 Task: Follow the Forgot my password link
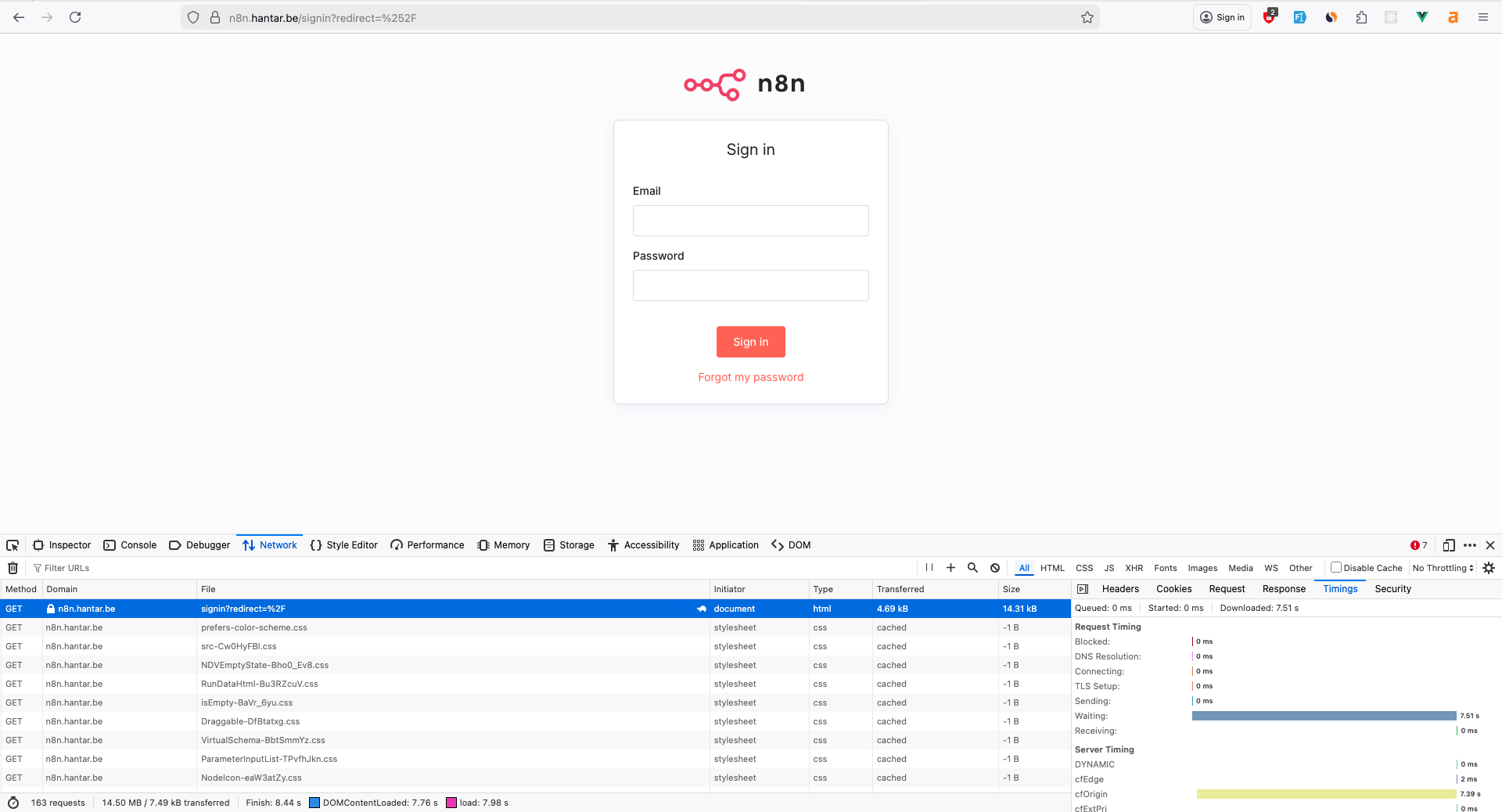click(751, 377)
